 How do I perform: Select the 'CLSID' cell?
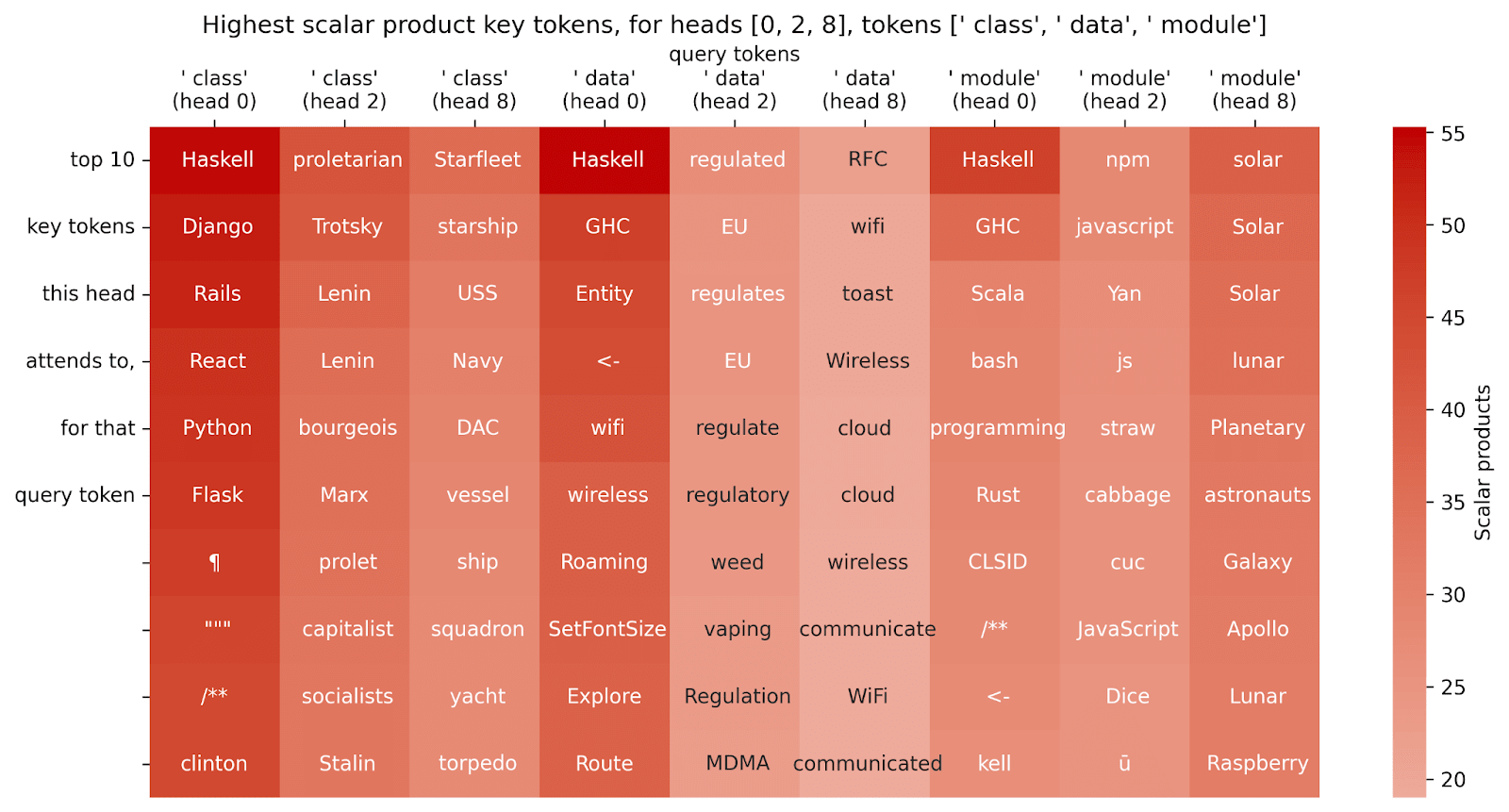(997, 562)
